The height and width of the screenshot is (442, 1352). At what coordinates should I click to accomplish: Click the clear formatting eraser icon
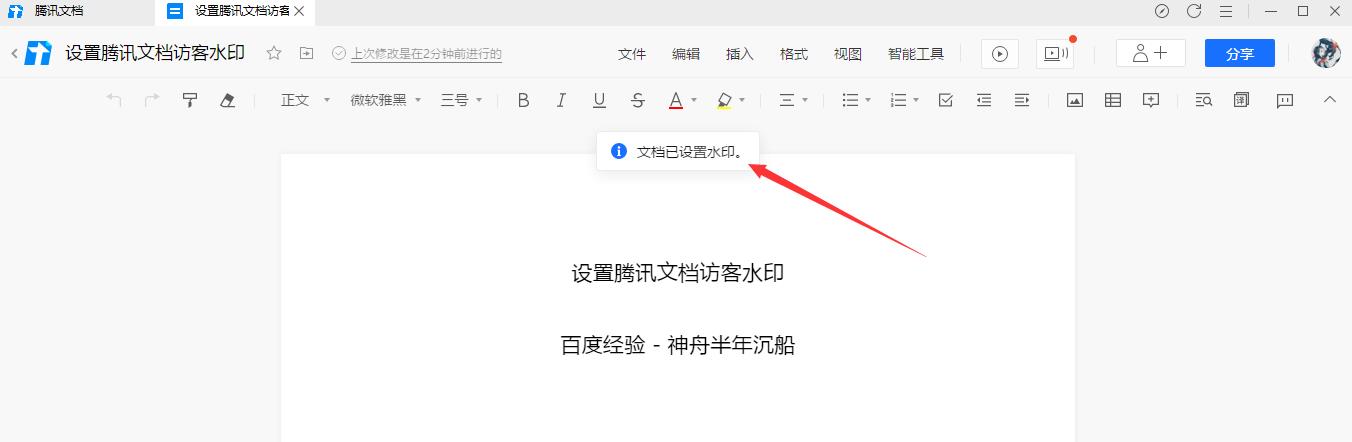(x=227, y=100)
